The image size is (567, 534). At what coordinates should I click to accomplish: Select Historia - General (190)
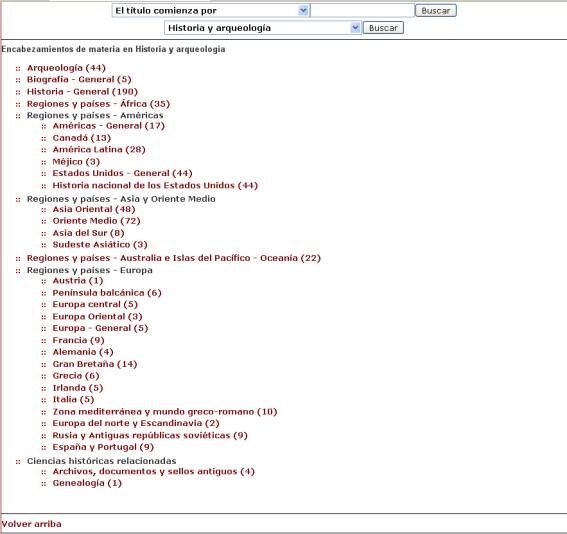pos(82,92)
